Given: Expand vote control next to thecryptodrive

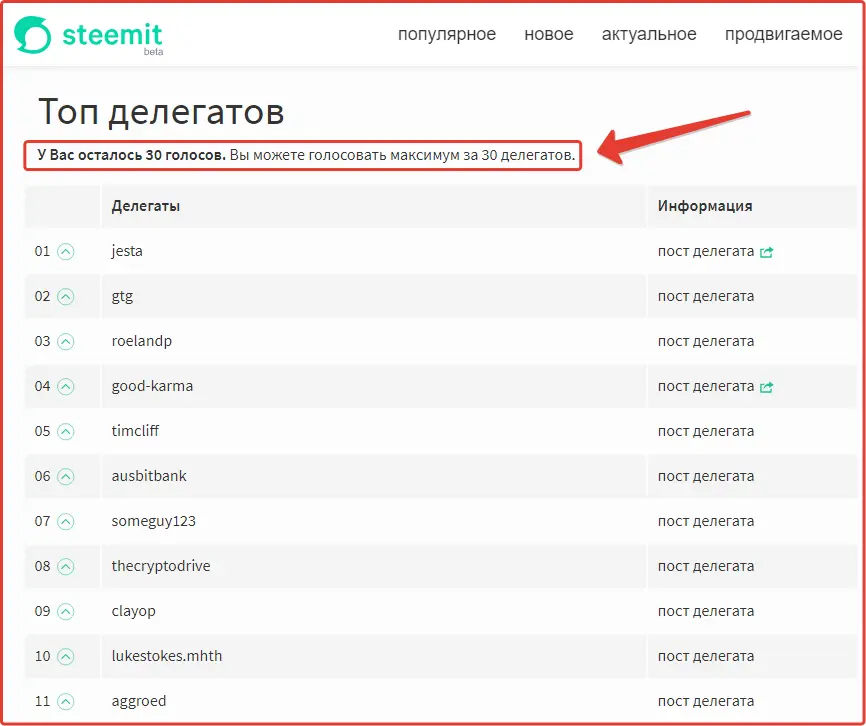Looking at the screenshot, I should click(x=64, y=566).
